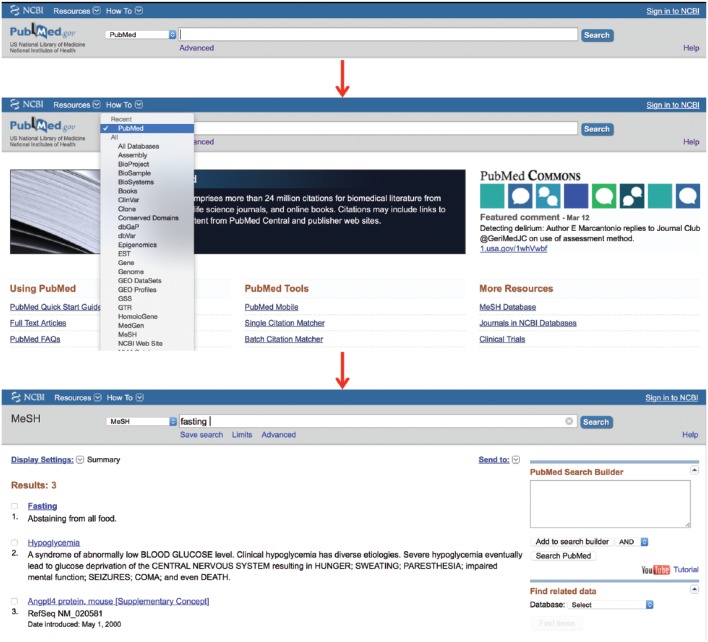Click Add to search builder button

572,542
